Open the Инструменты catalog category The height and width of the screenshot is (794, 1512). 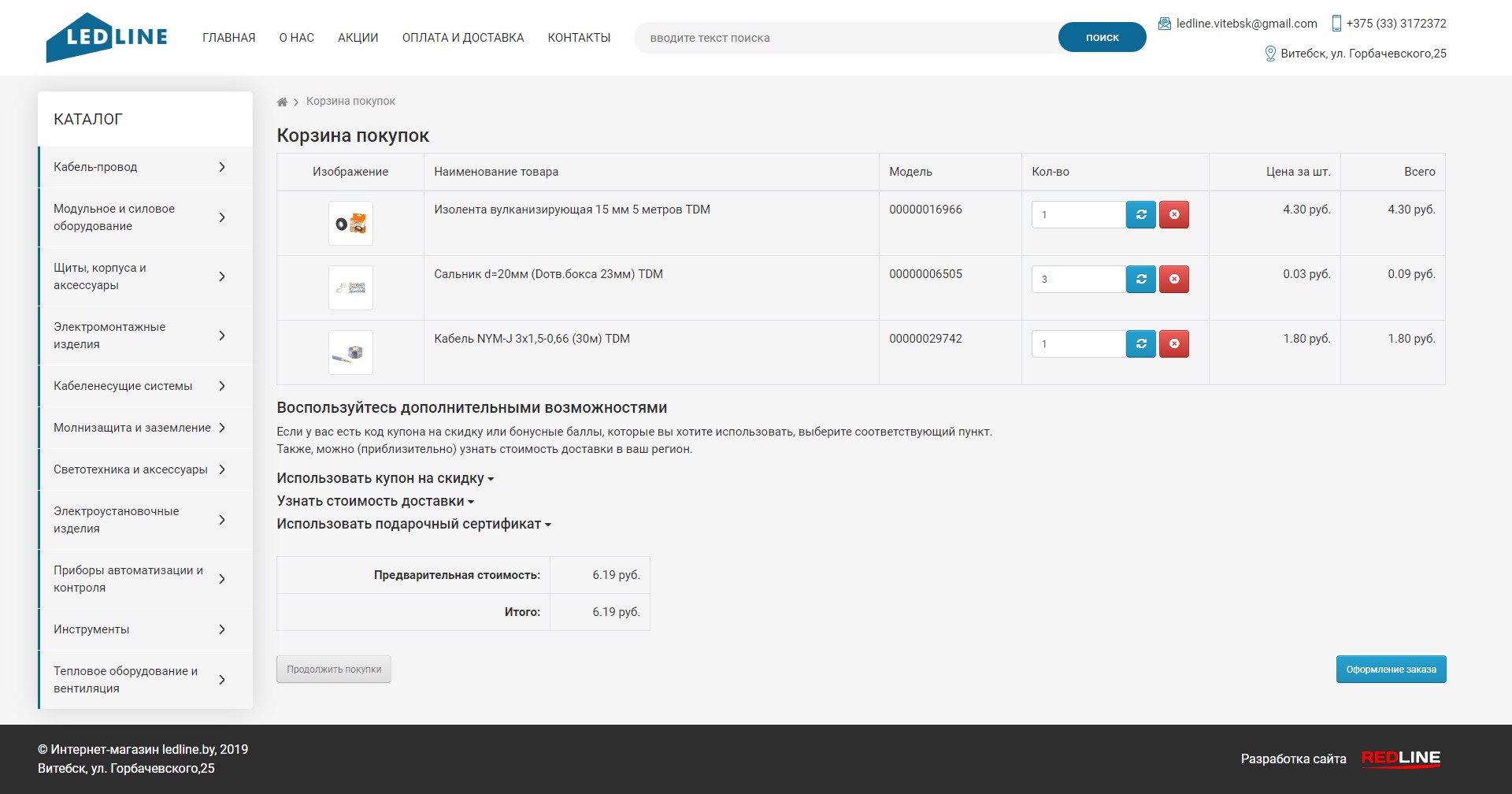[x=140, y=629]
